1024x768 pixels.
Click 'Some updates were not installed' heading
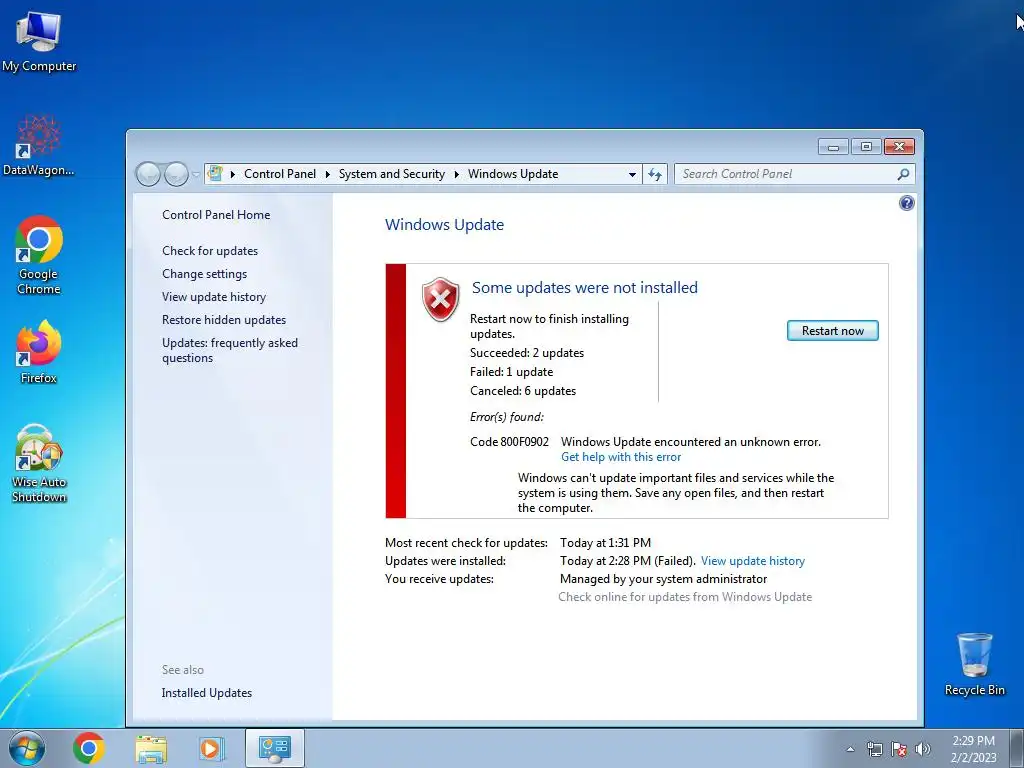click(x=584, y=287)
